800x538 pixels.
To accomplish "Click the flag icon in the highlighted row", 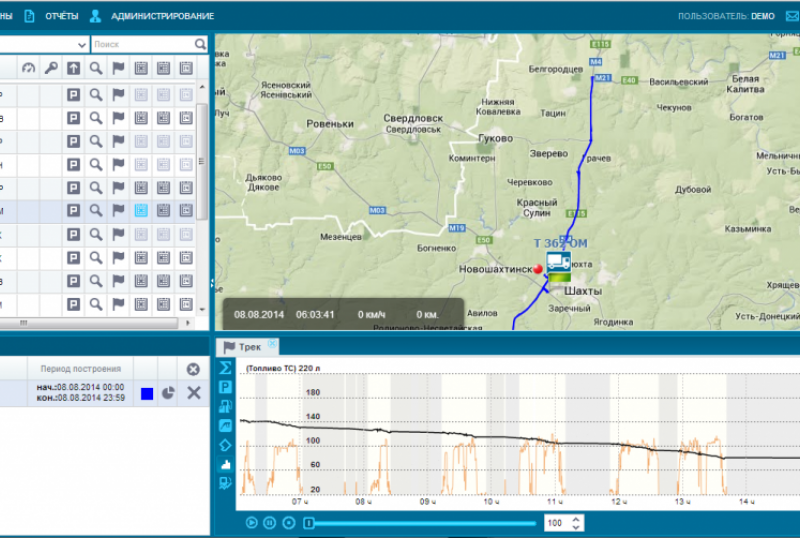I will pos(118,210).
